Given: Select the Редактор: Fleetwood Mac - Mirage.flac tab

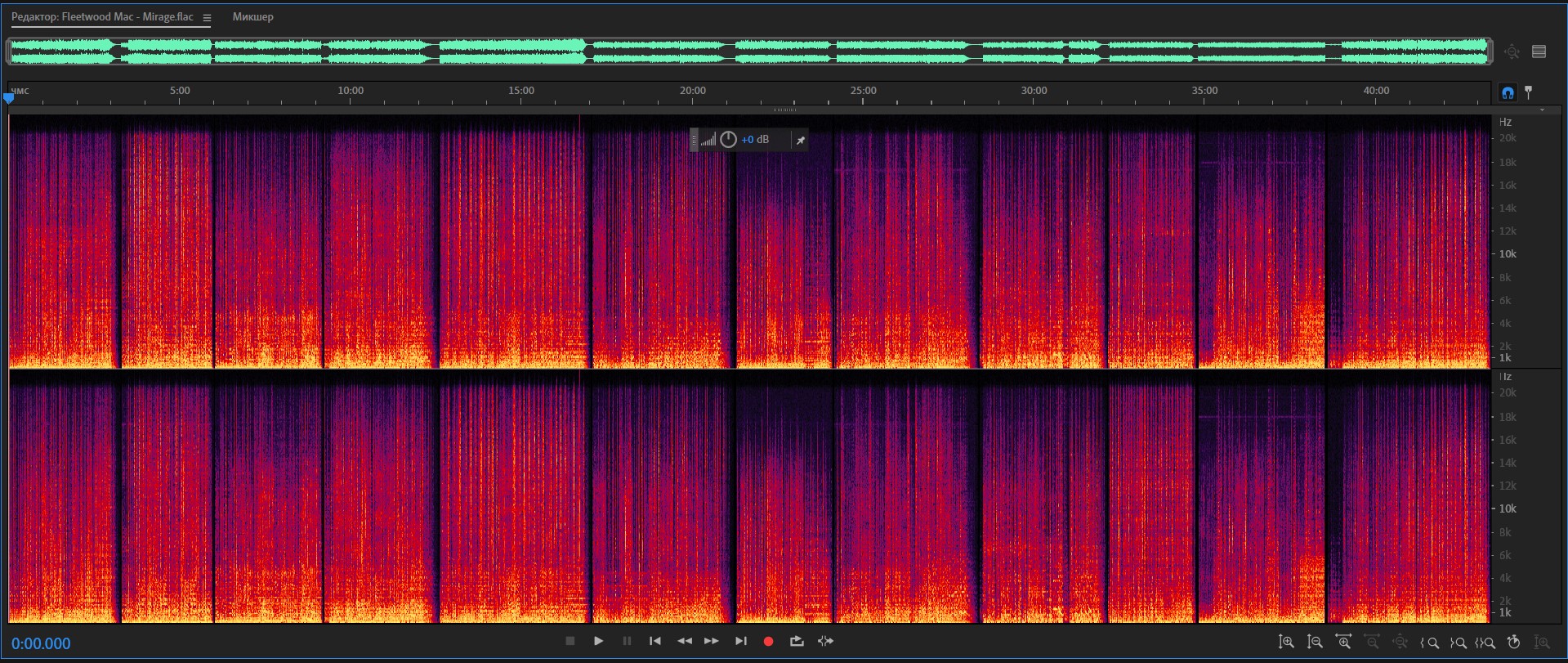Looking at the screenshot, I should tap(102, 17).
